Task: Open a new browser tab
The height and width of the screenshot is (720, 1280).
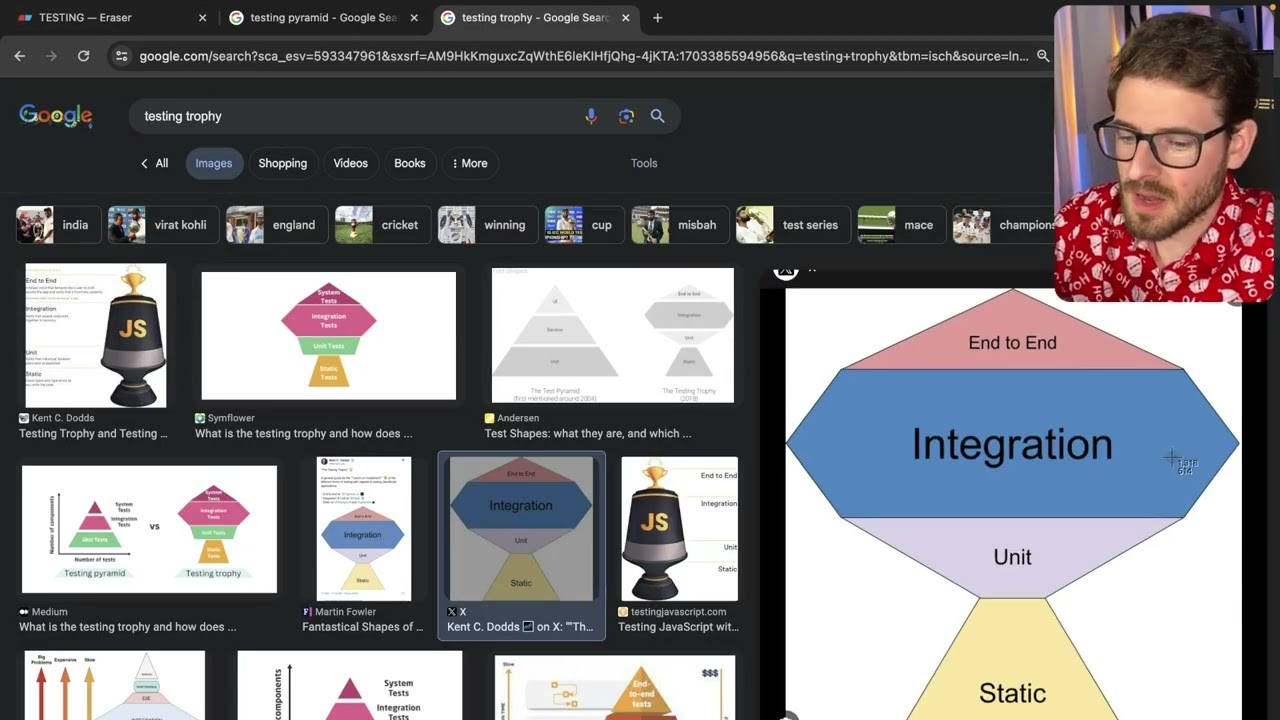Action: click(x=657, y=17)
